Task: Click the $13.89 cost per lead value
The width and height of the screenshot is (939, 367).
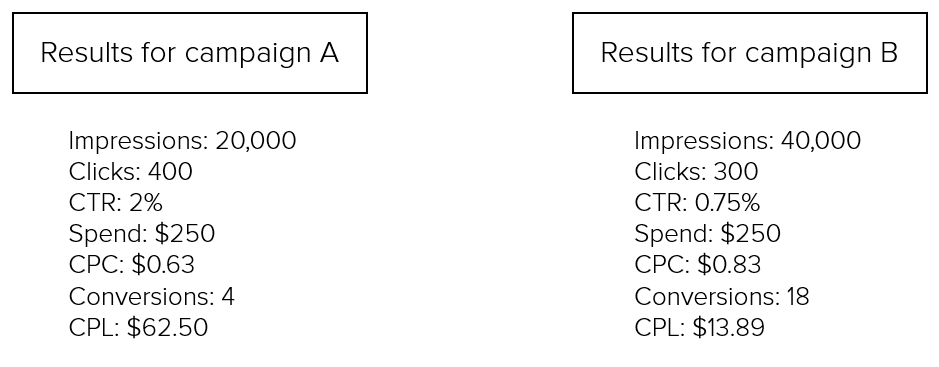Action: [x=729, y=328]
